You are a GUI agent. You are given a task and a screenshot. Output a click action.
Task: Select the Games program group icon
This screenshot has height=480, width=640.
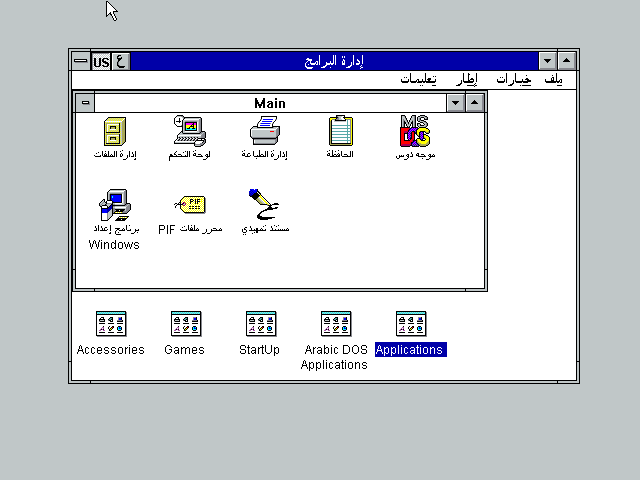(x=186, y=324)
